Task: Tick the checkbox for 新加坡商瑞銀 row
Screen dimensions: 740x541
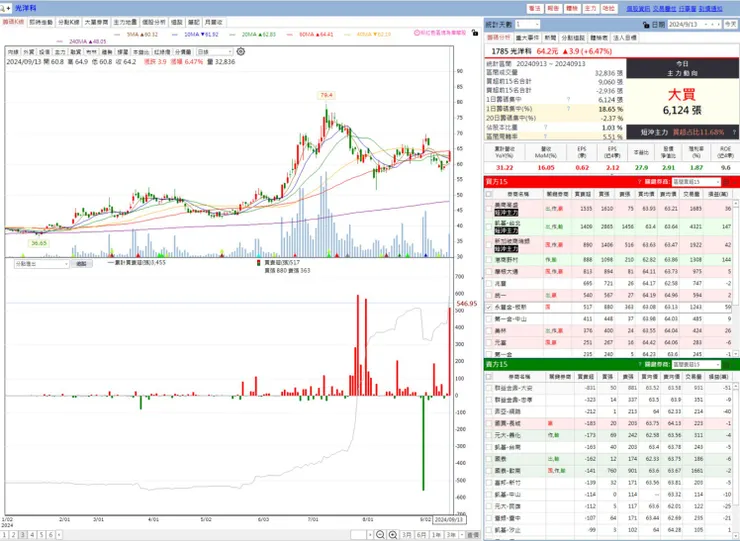Action: click(x=489, y=245)
